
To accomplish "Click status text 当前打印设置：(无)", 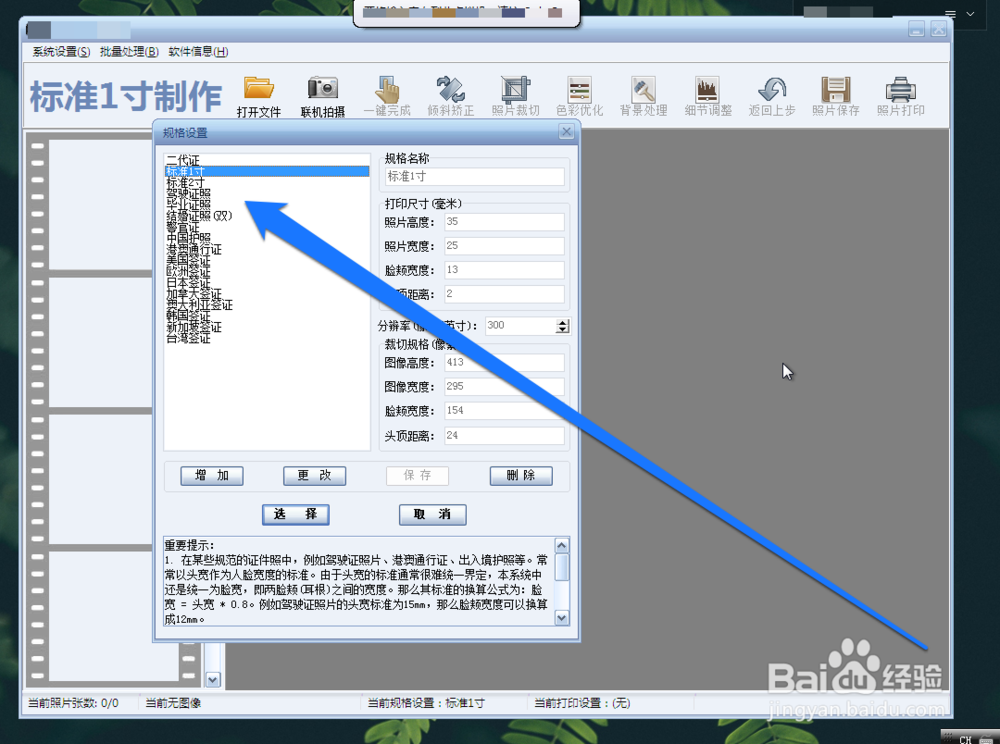I will [x=582, y=703].
